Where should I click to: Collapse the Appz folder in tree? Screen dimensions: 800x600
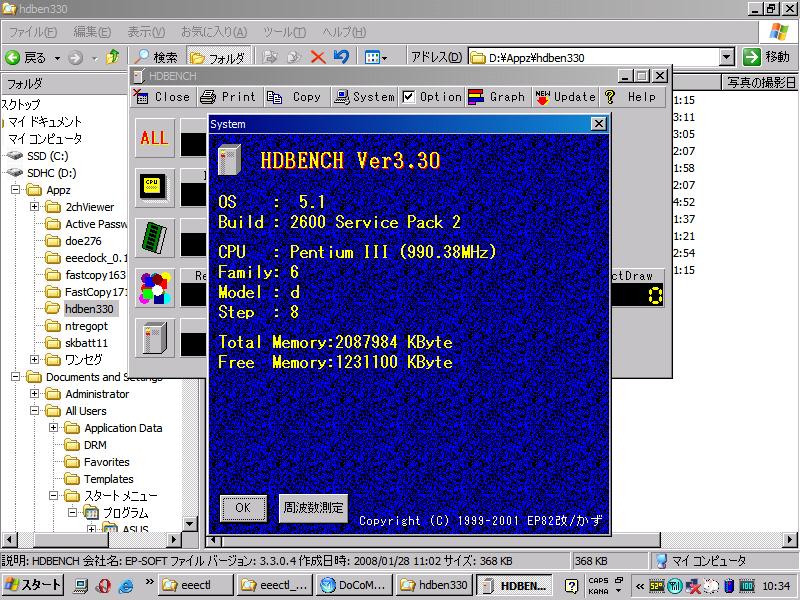pyautogui.click(x=15, y=190)
